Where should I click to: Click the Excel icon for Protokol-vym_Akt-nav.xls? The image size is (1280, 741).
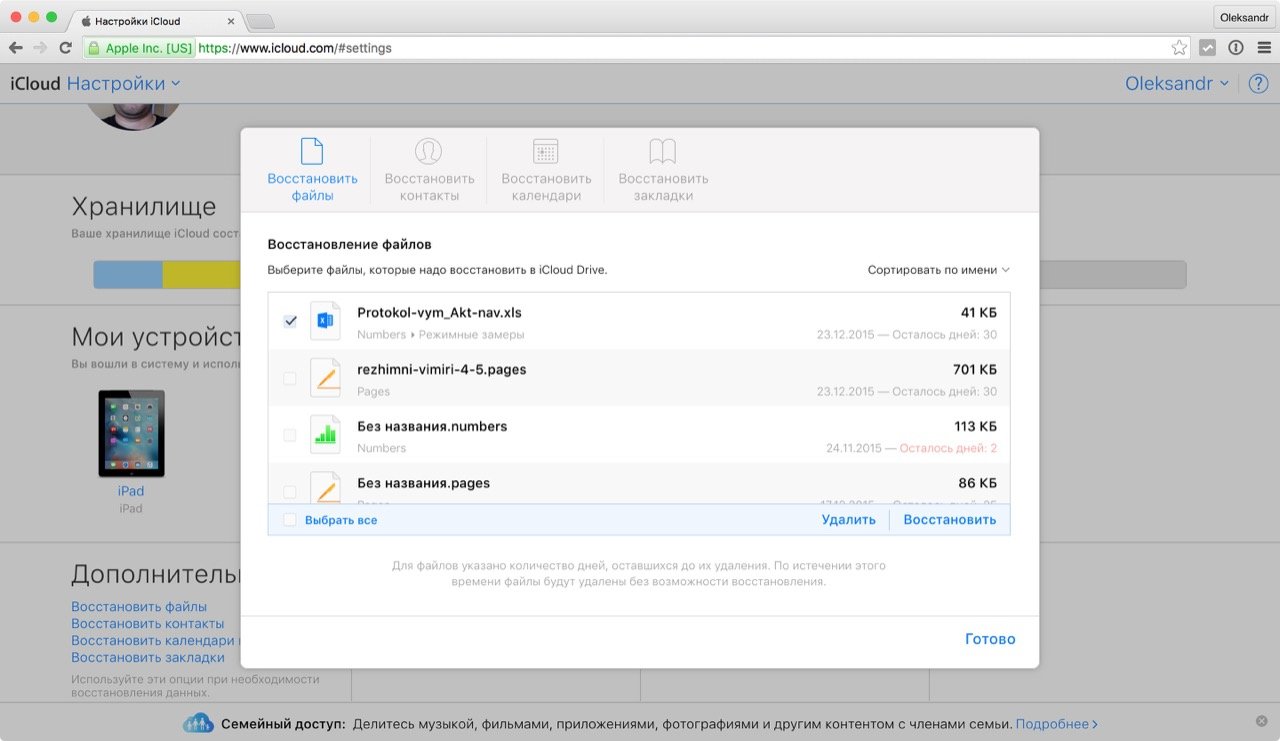pos(325,321)
